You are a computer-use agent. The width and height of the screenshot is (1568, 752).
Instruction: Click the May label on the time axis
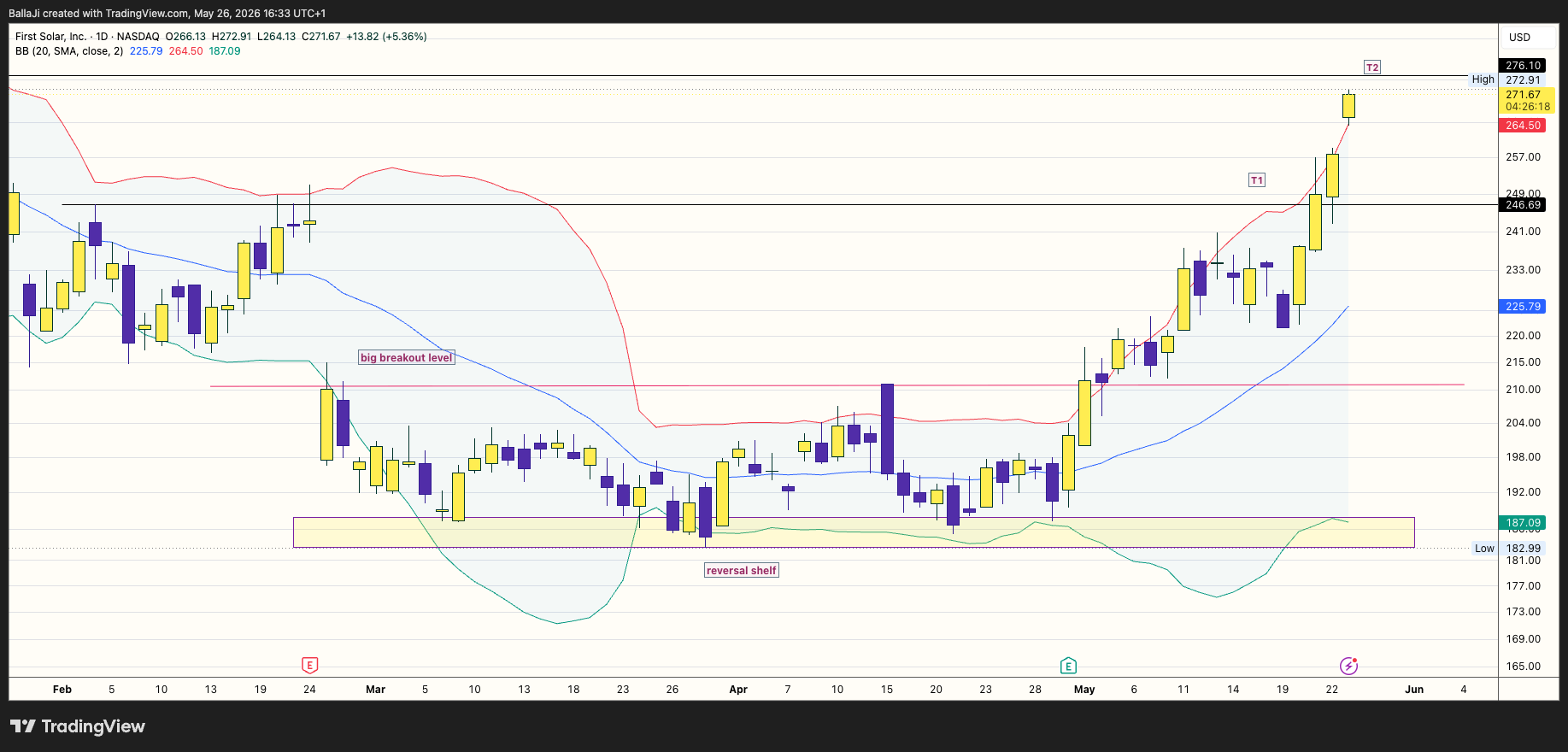pos(1084,690)
